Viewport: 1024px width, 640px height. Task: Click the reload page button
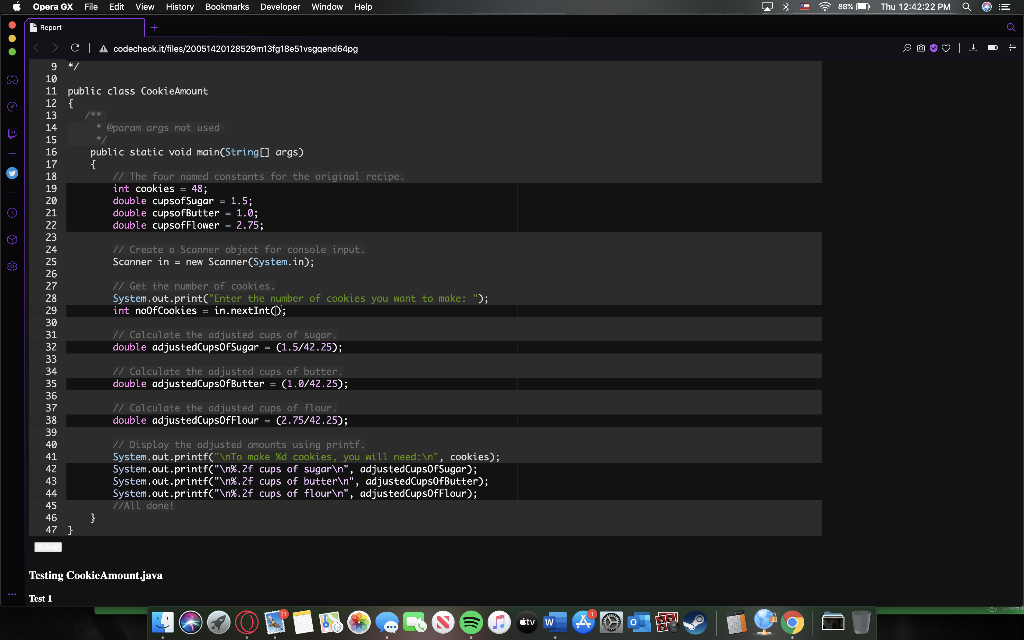pyautogui.click(x=75, y=48)
